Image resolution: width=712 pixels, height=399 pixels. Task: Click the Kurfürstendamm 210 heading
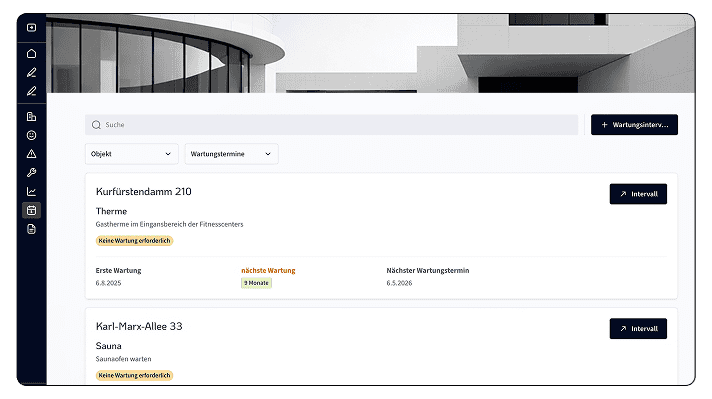click(x=143, y=192)
